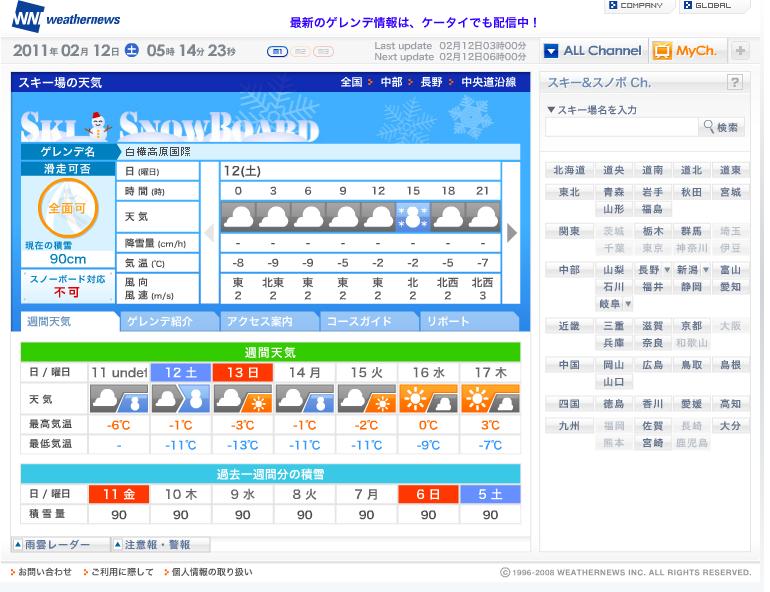Select the 四国 region button
The image size is (770, 592).
click(569, 404)
